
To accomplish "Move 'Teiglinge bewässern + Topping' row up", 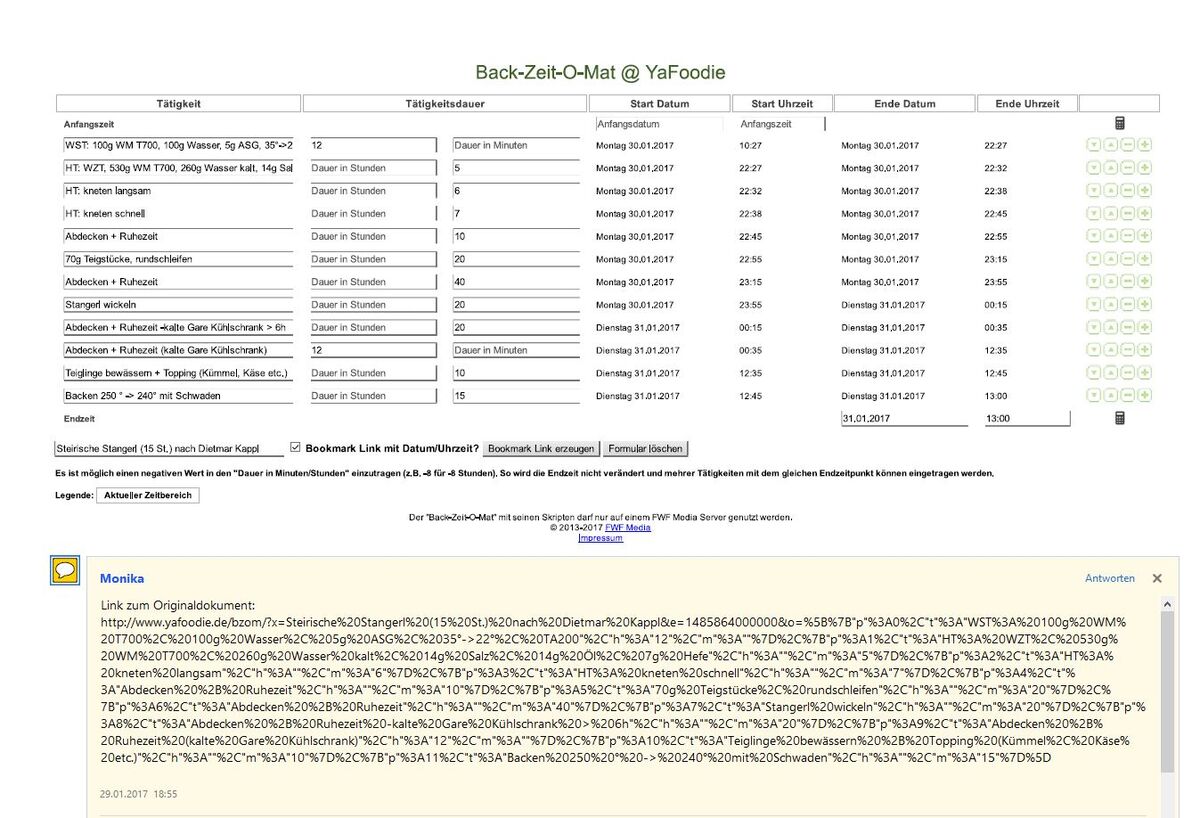I will coord(1110,373).
